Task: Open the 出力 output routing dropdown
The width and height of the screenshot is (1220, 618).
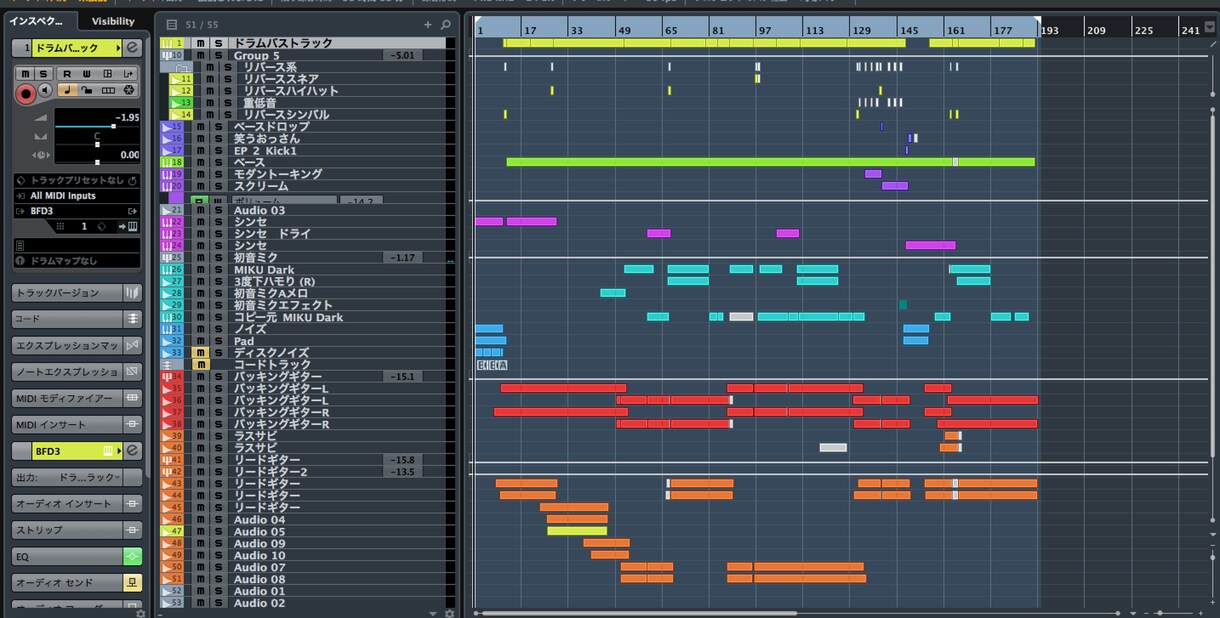Action: (77, 477)
